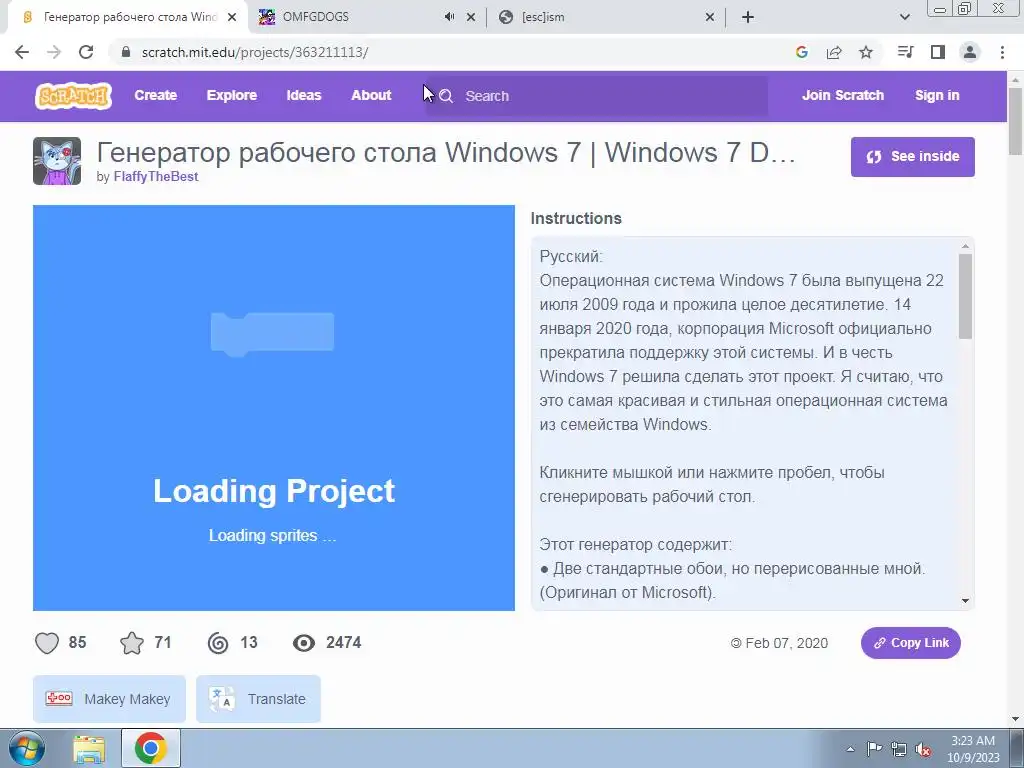This screenshot has width=1024, height=768.
Task: Bookmark this page with the star icon
Action: coord(866,52)
